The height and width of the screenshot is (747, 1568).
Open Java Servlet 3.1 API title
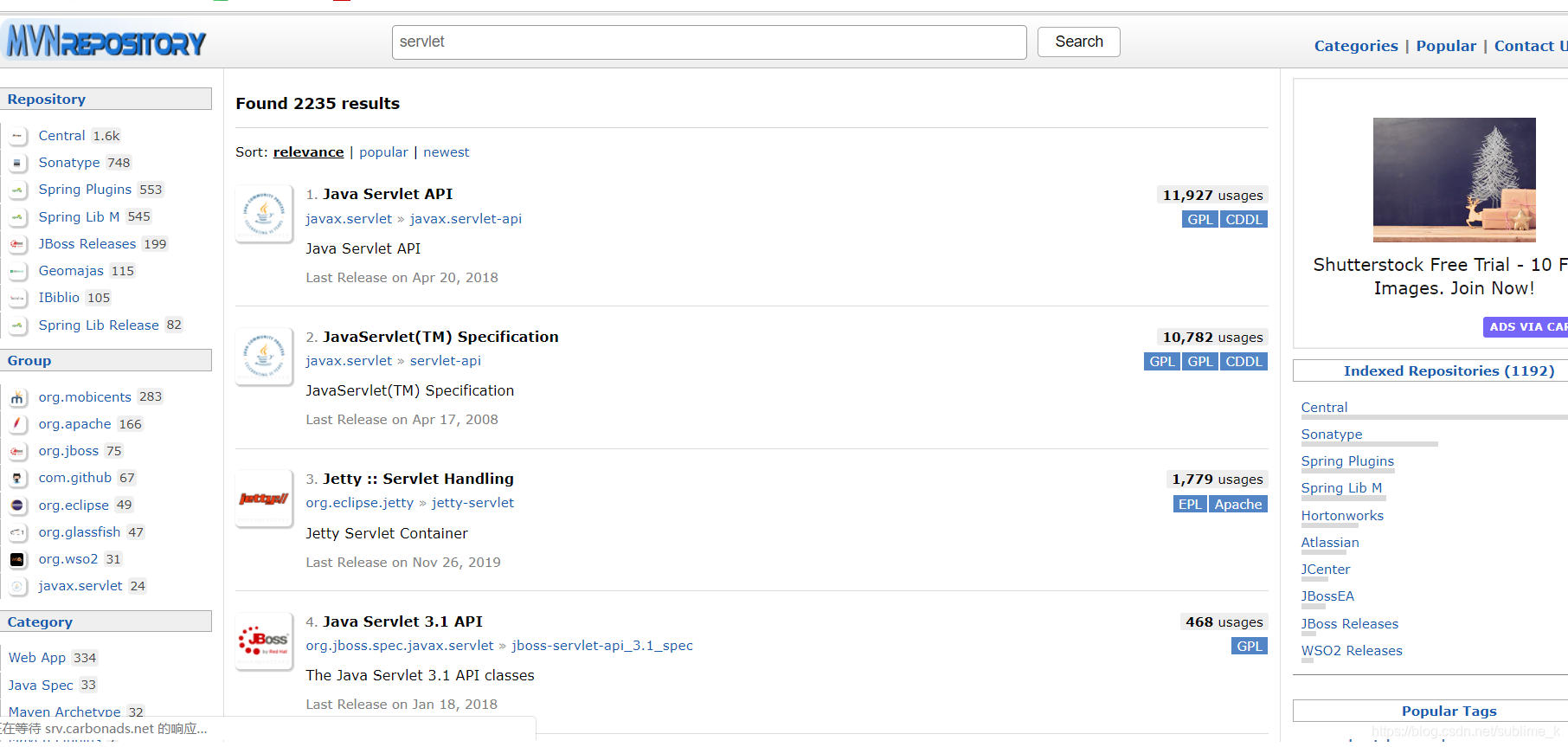[x=402, y=621]
